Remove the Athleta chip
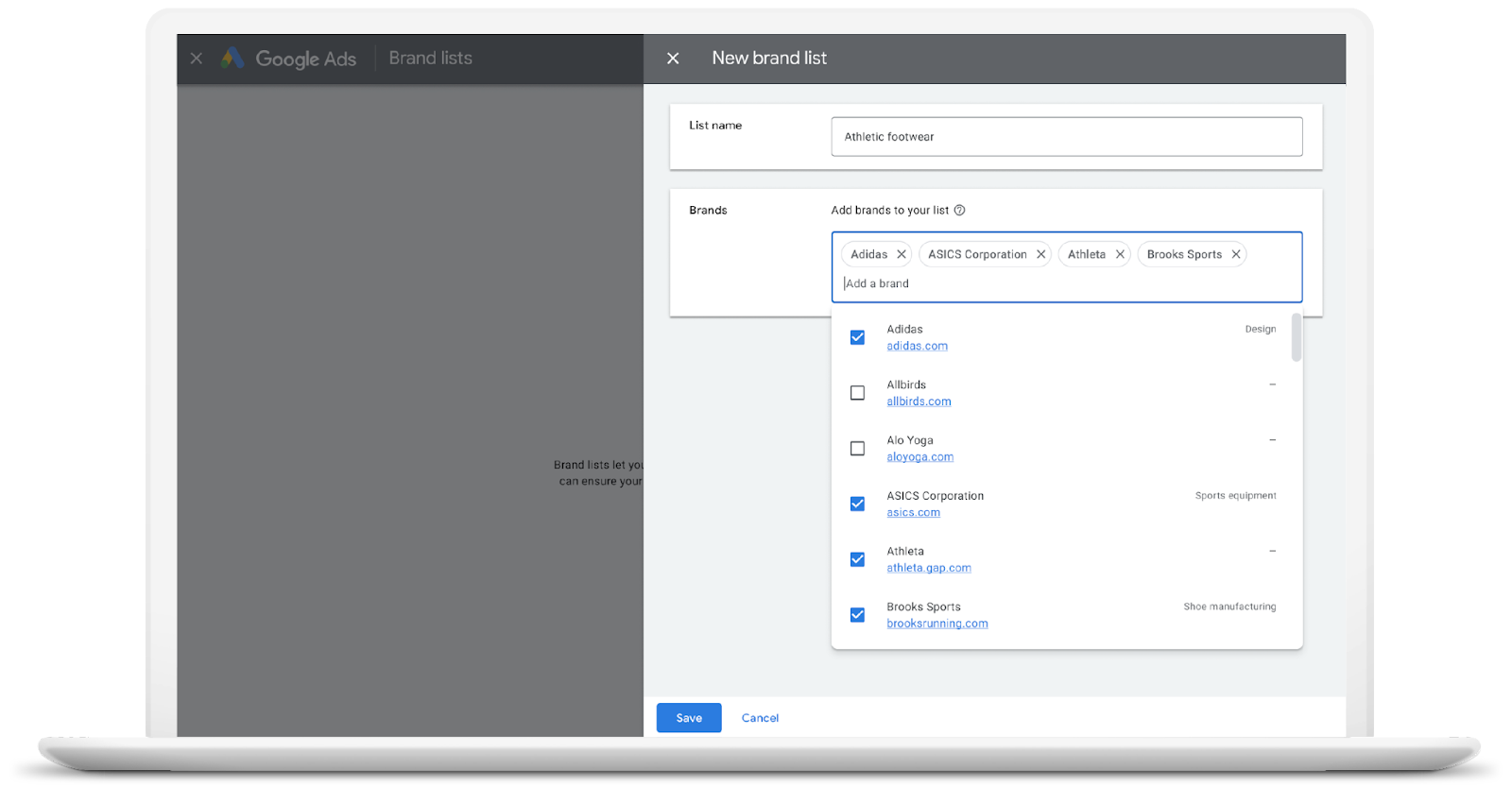 coord(1120,254)
